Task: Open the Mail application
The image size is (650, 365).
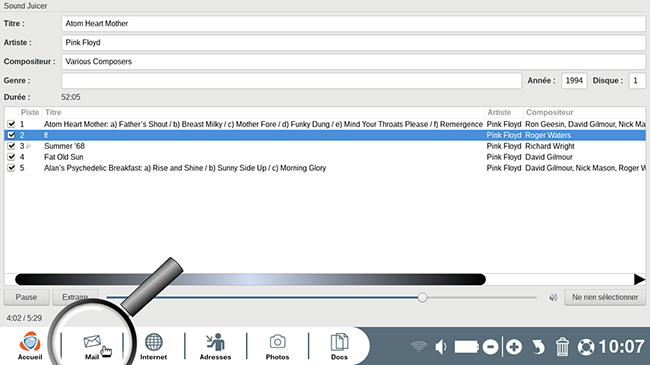Action: tap(92, 346)
